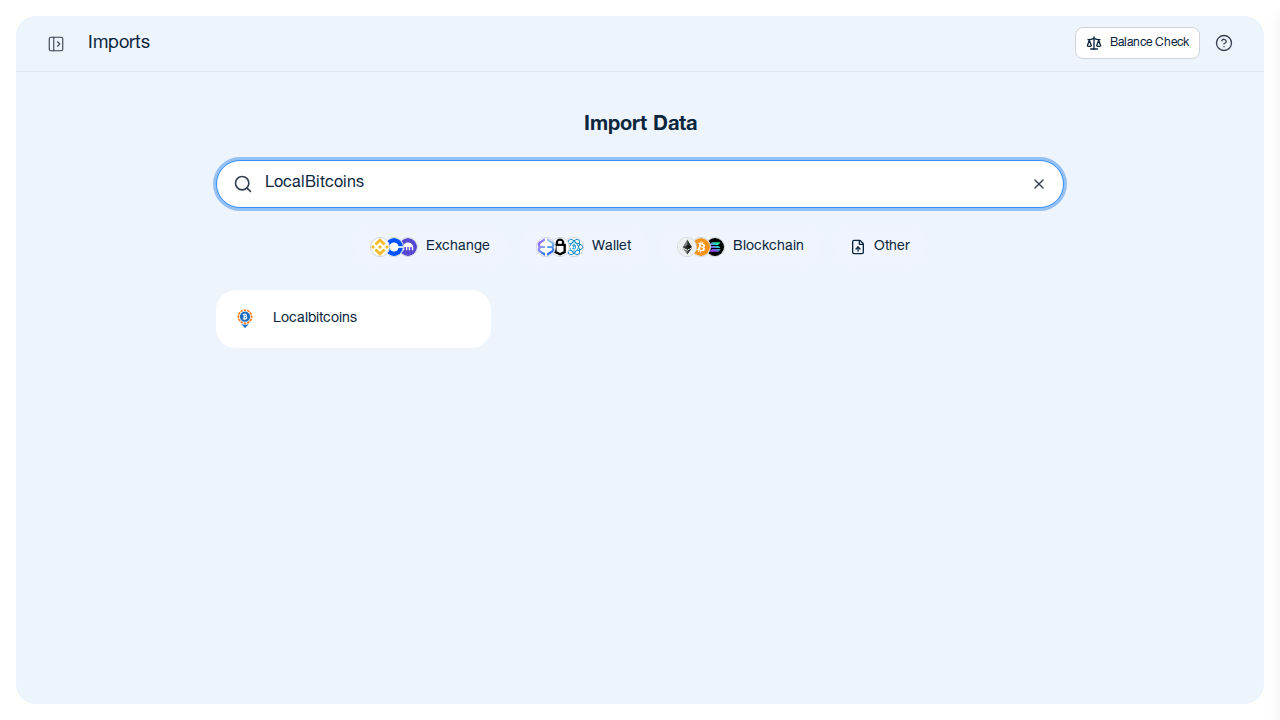Filter by Other category

pos(880,246)
